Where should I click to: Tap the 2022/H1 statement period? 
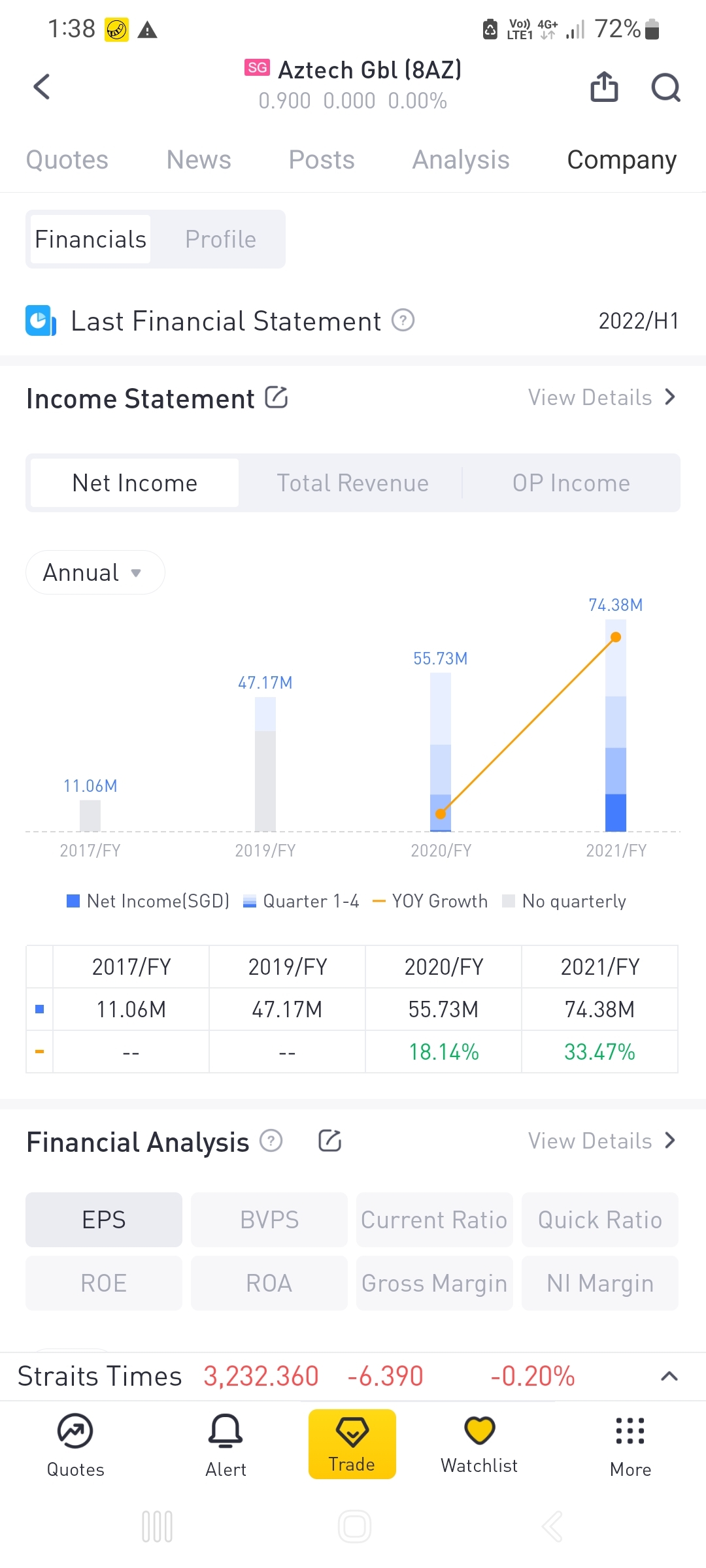639,321
